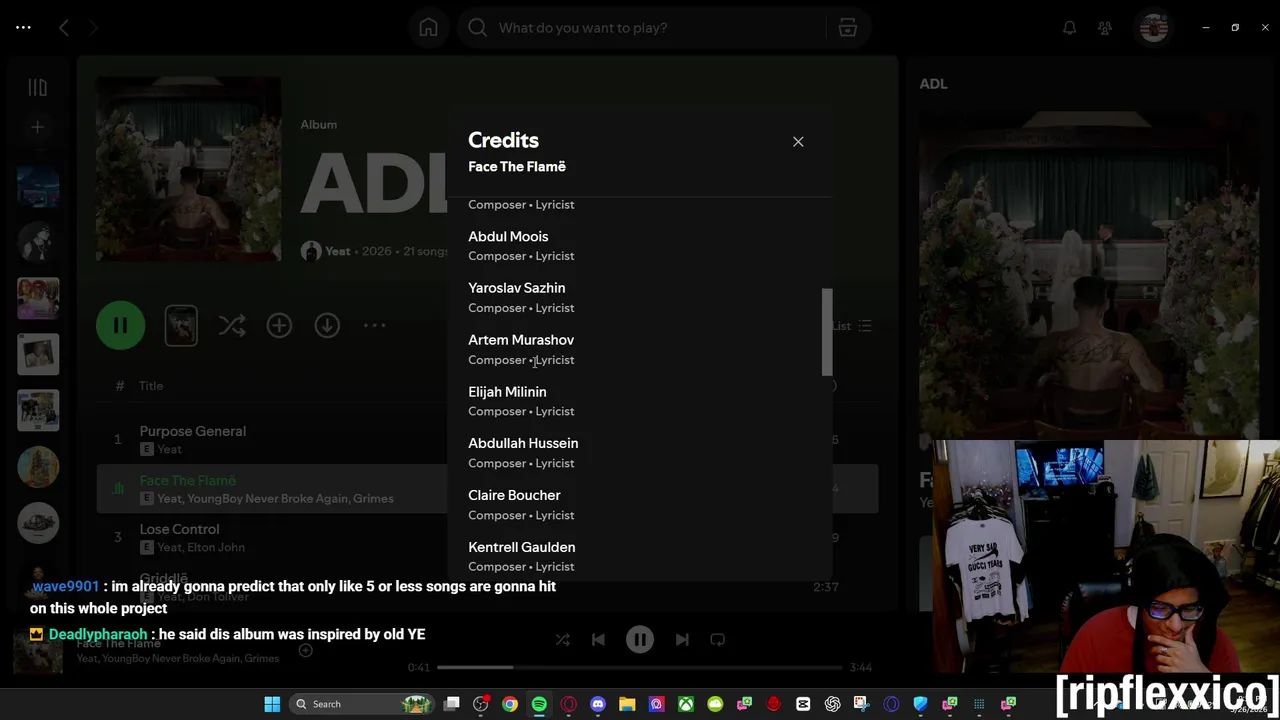Viewport: 1280px width, 720px height.
Task: Click the Credits dialog scrollbar
Action: (x=827, y=332)
